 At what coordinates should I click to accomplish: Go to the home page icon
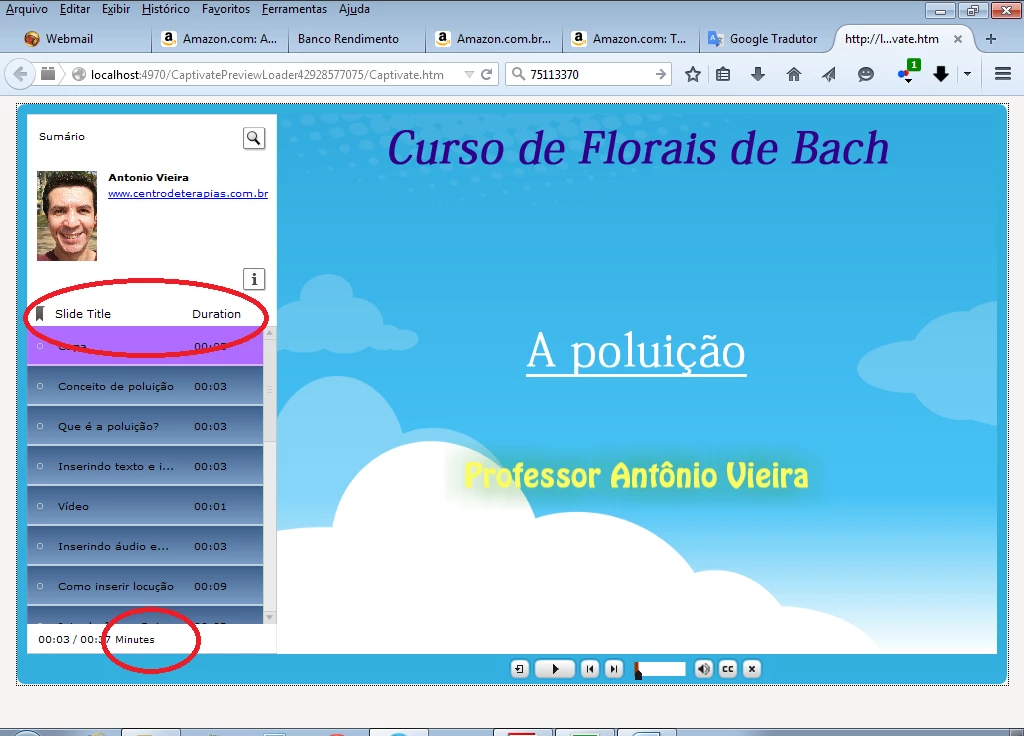coord(793,74)
